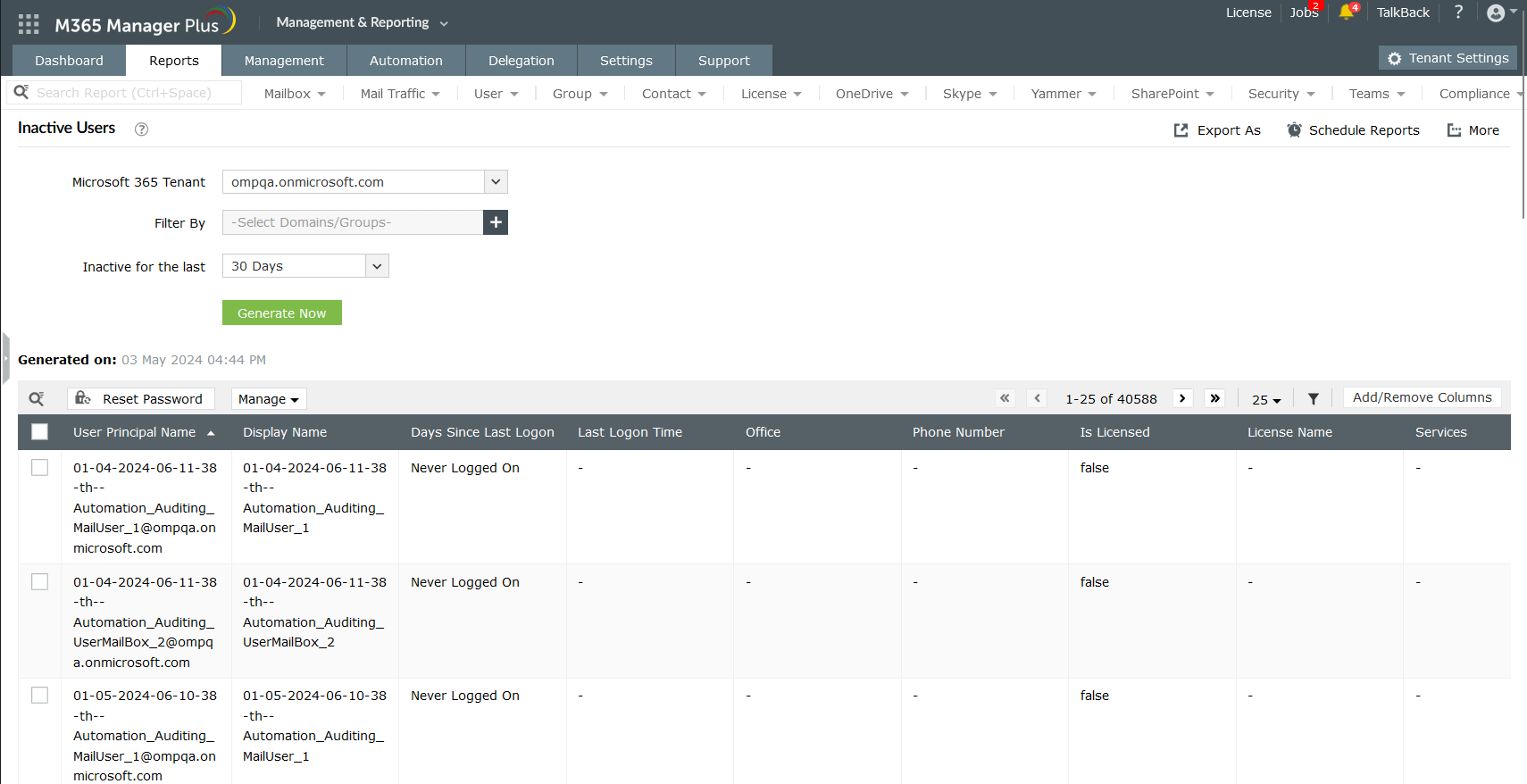The width and height of the screenshot is (1527, 784).
Task: Open Schedule Reports
Action: pyautogui.click(x=1353, y=130)
